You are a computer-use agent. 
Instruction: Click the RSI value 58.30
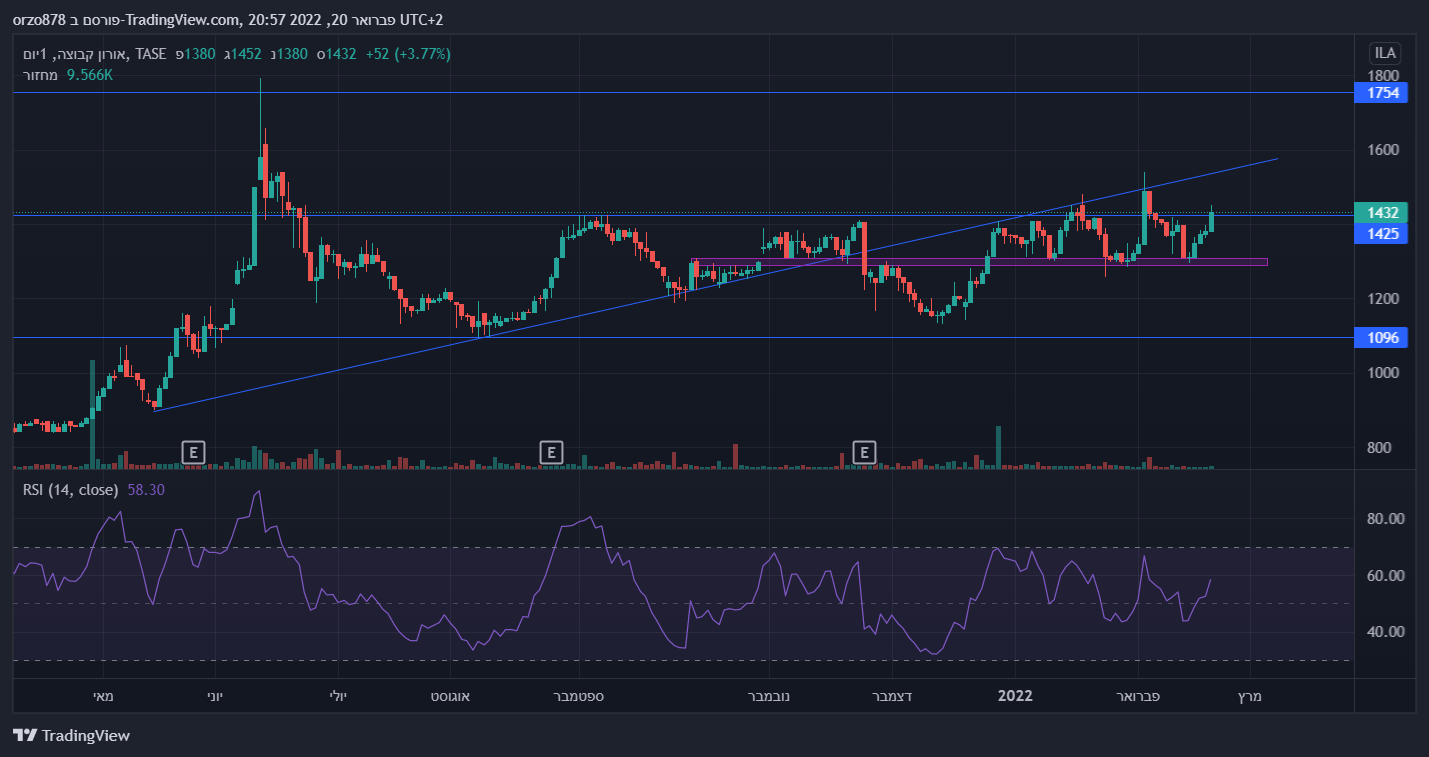[x=146, y=490]
